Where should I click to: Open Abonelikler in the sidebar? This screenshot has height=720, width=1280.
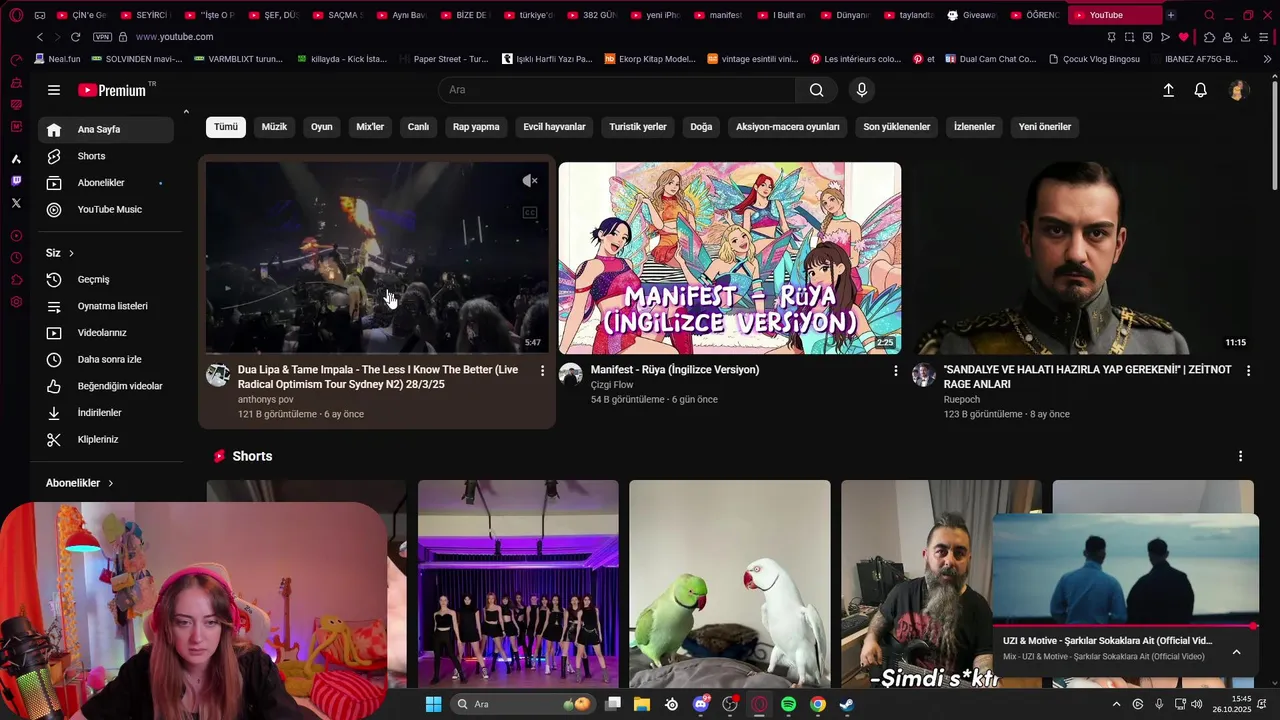point(106,183)
